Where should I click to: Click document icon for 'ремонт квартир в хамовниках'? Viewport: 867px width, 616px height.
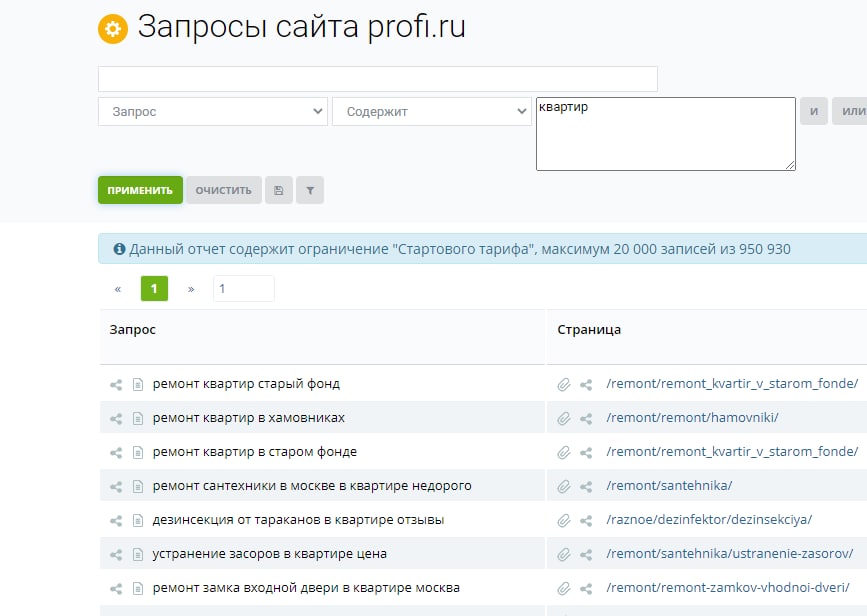138,419
